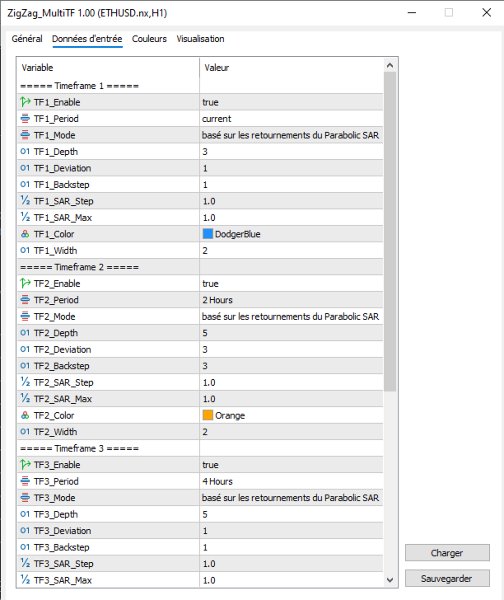Click the TF2_Color palette icon
The image size is (504, 600).
point(25,415)
